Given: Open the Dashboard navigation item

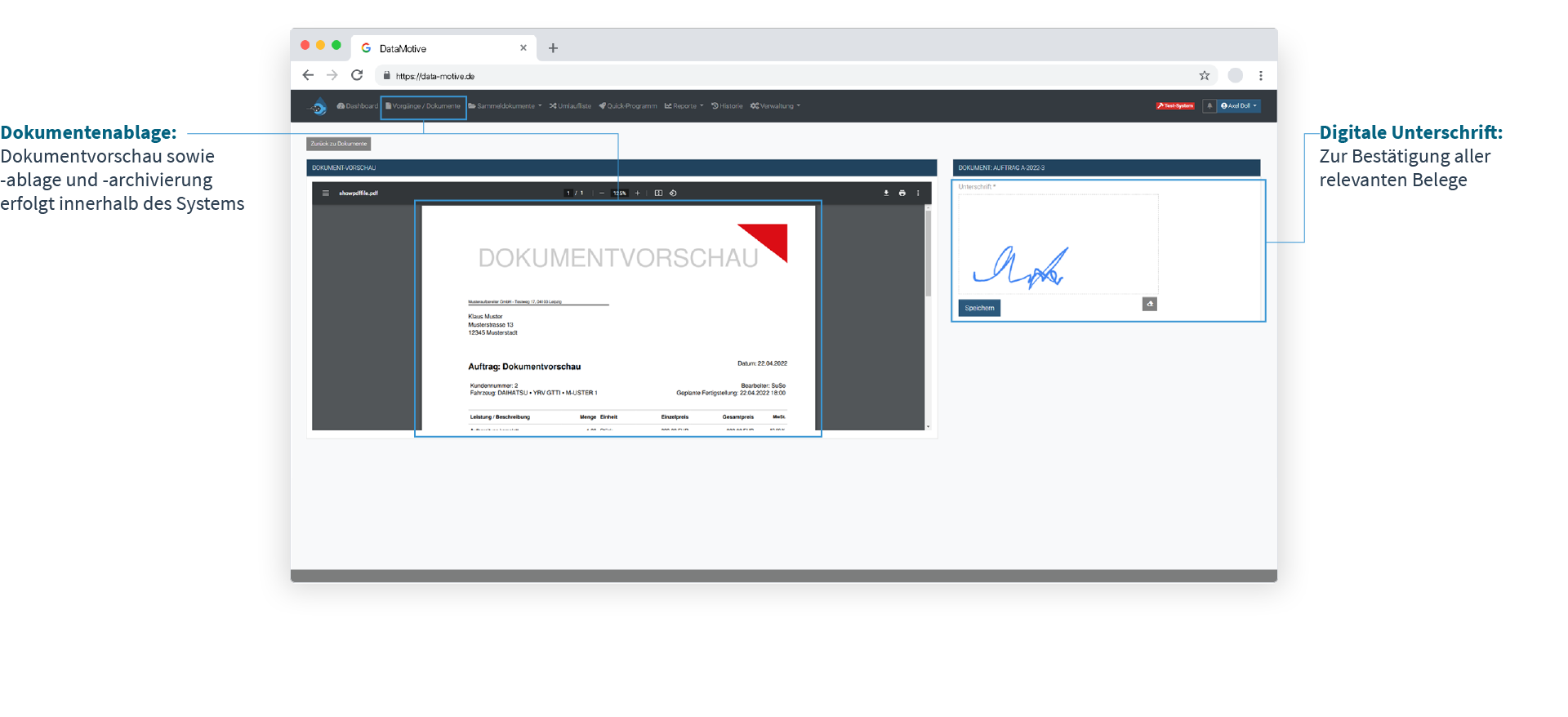Looking at the screenshot, I should (357, 106).
